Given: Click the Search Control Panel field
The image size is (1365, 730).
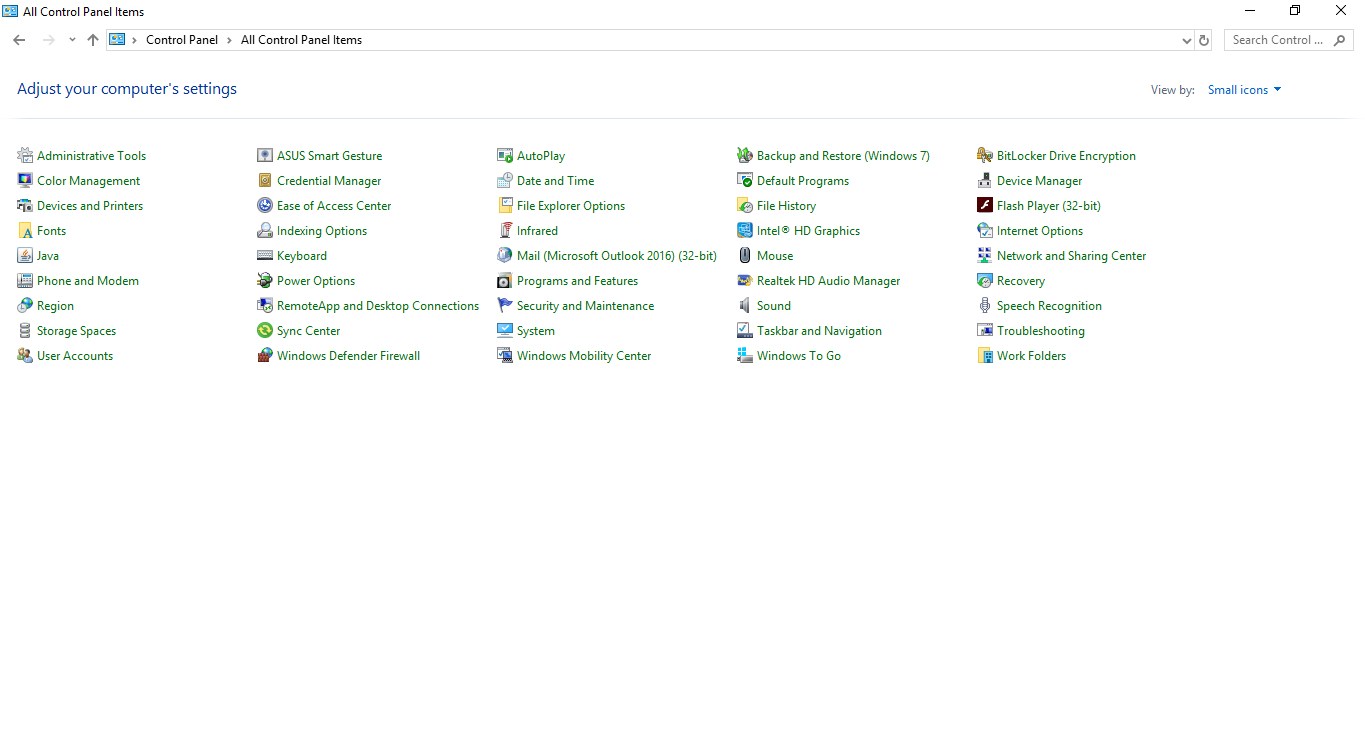Looking at the screenshot, I should tap(1289, 40).
